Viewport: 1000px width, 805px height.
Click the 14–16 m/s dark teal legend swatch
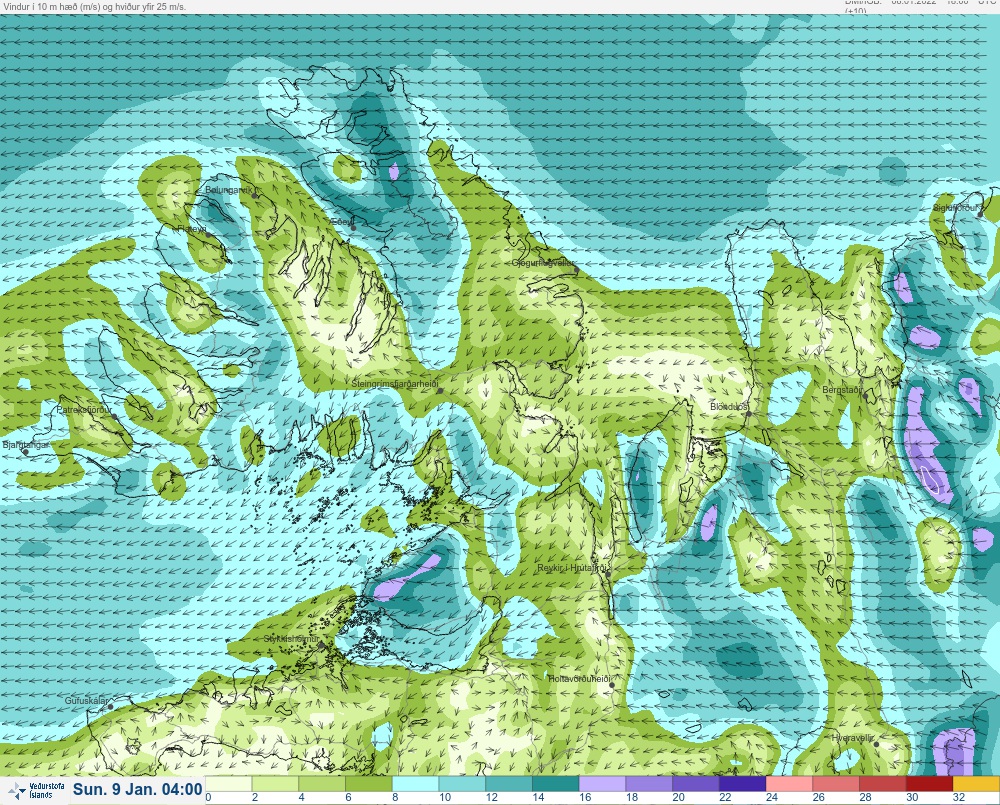[x=555, y=783]
